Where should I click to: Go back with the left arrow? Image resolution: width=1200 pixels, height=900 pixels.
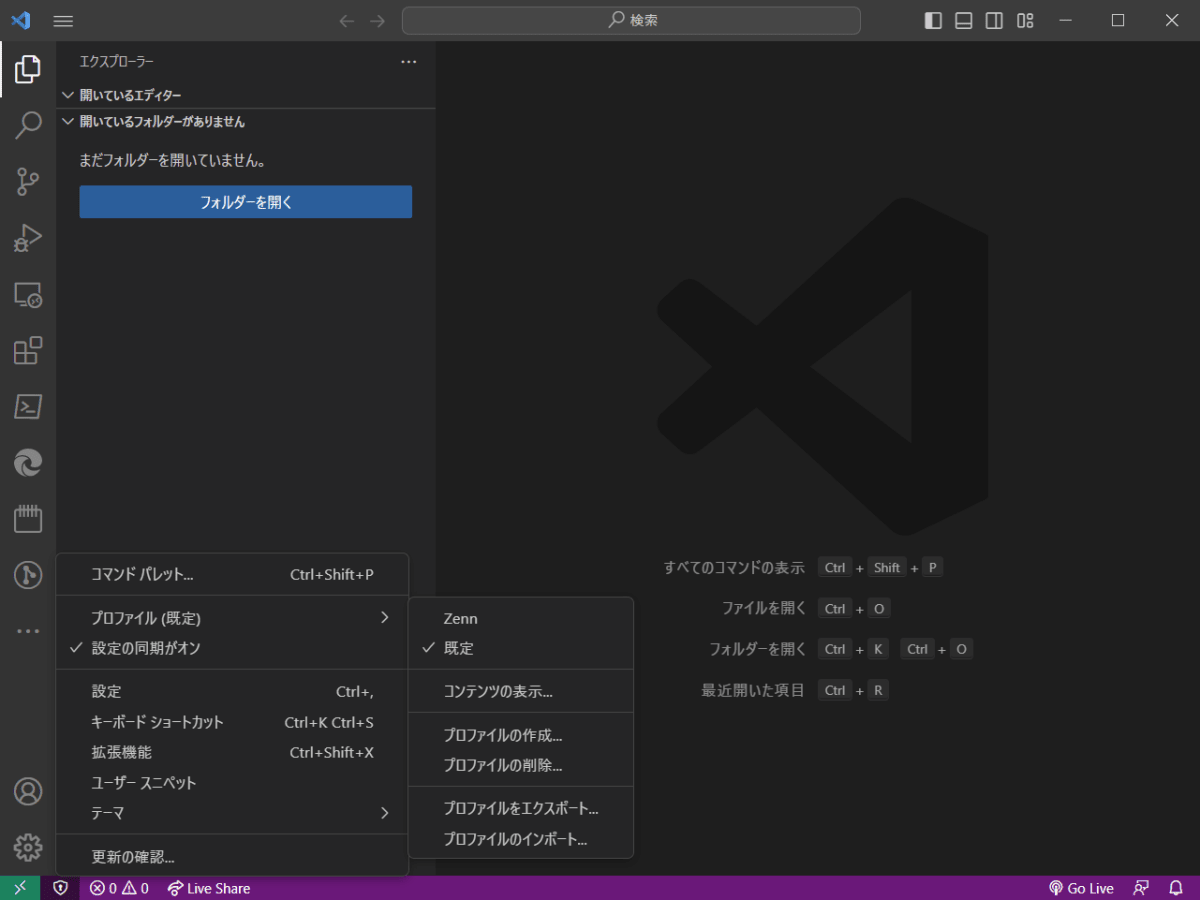pyautogui.click(x=346, y=20)
